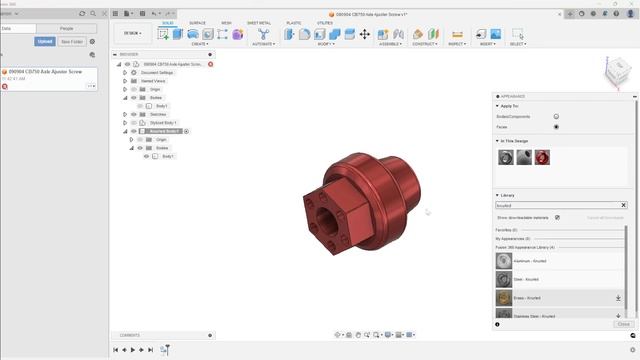Expand Document Settings node
Screen dimensions: 640x360
pyautogui.click(x=125, y=72)
